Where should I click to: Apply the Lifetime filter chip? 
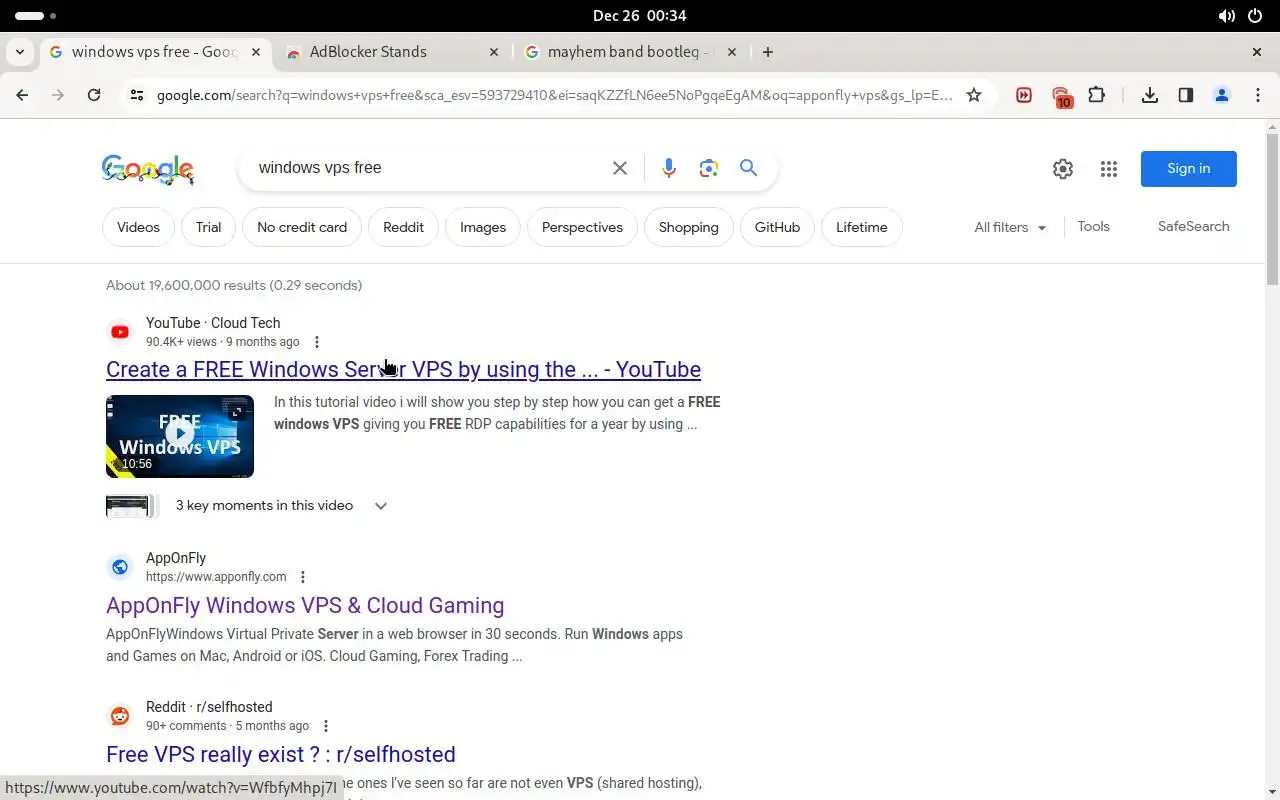tap(862, 227)
